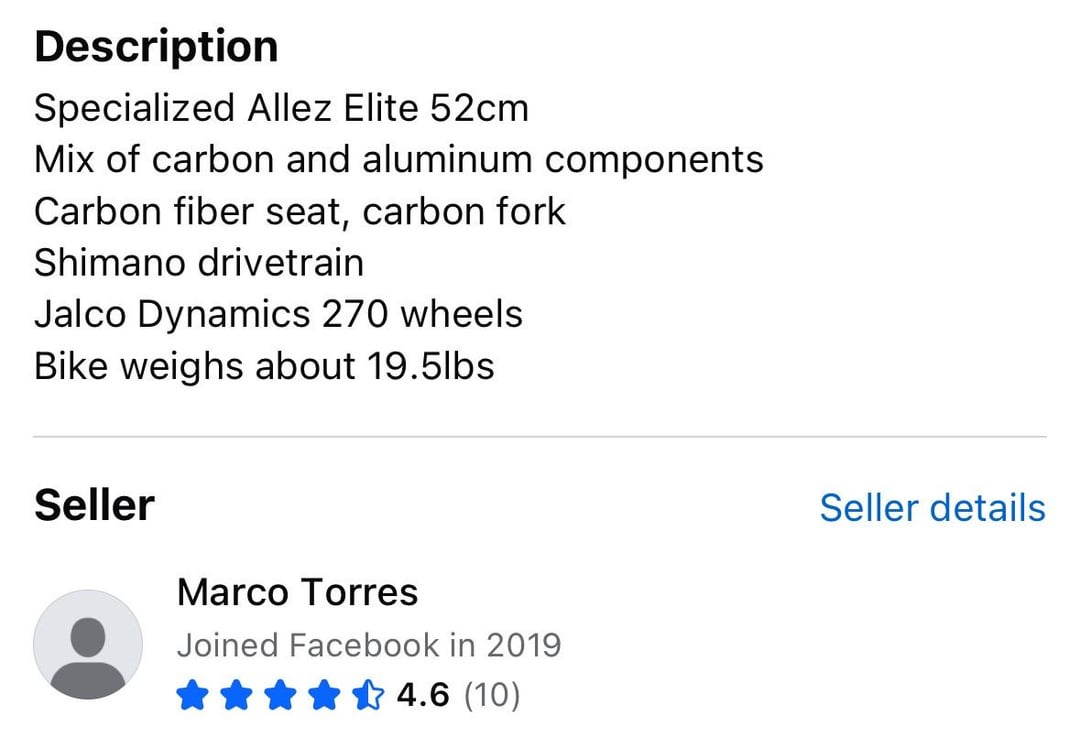
Task: Tap the 4.6 rating score
Action: point(423,694)
